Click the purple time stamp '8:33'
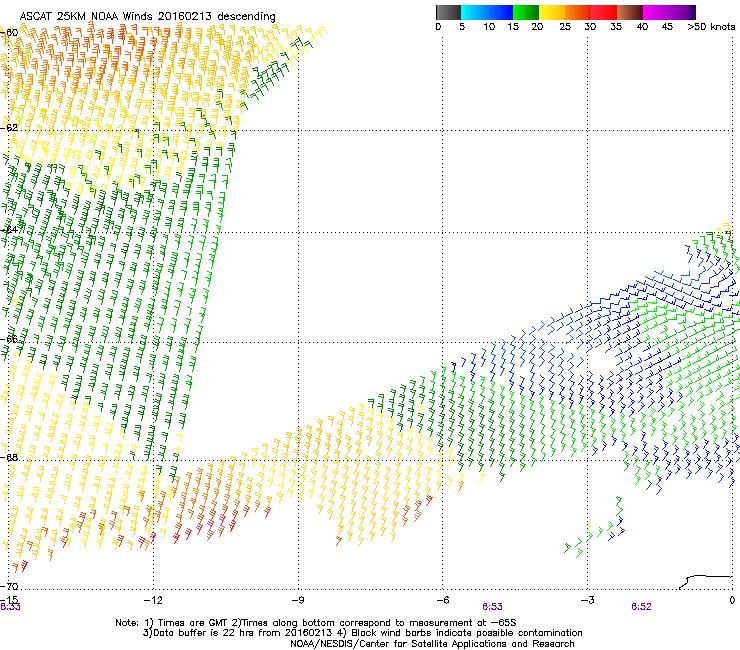The height and width of the screenshot is (650, 740). pyautogui.click(x=10, y=607)
